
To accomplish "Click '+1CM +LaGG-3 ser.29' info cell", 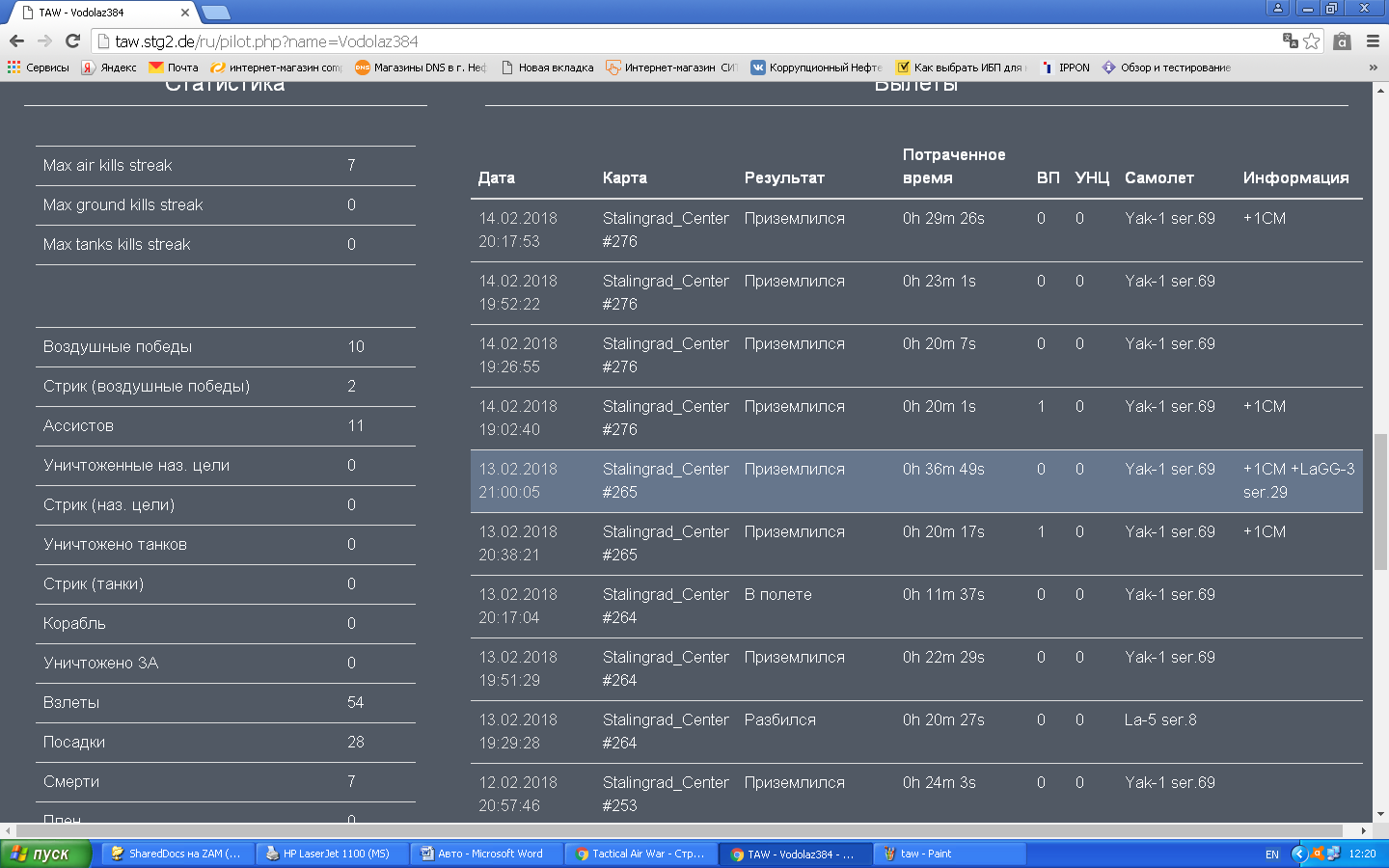I will 1299,480.
